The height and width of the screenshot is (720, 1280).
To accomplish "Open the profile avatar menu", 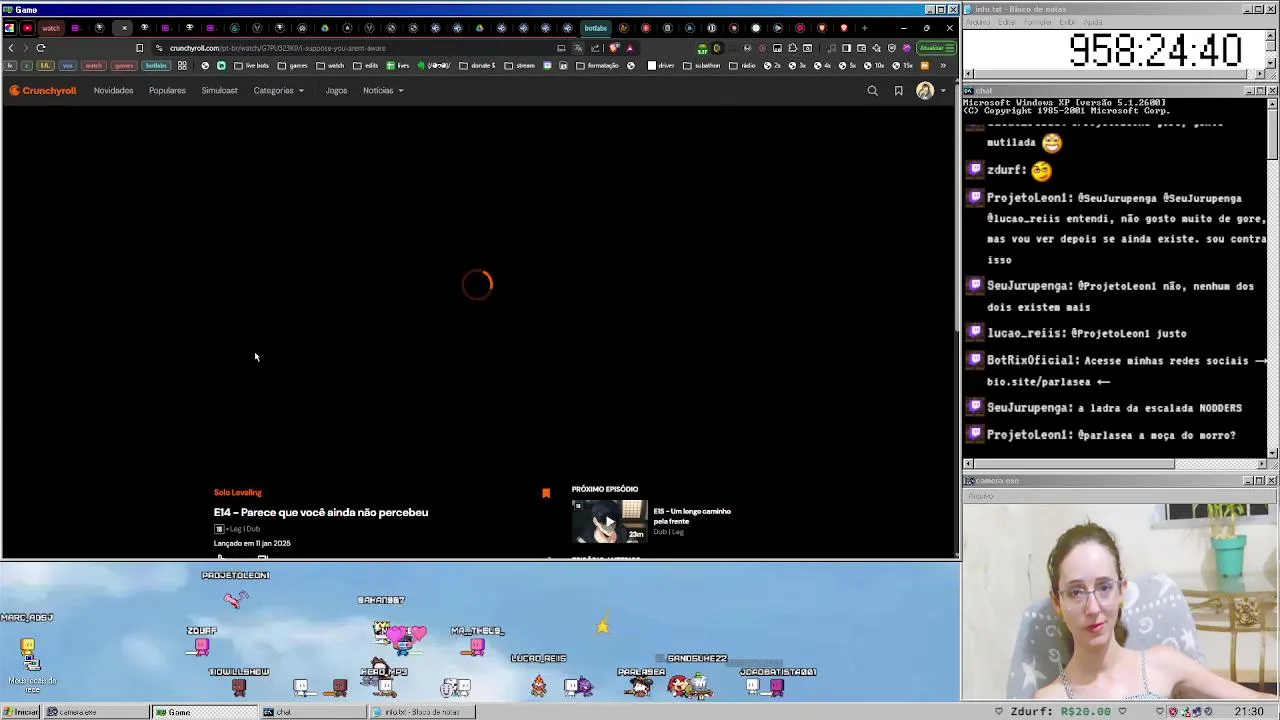I will coord(930,91).
